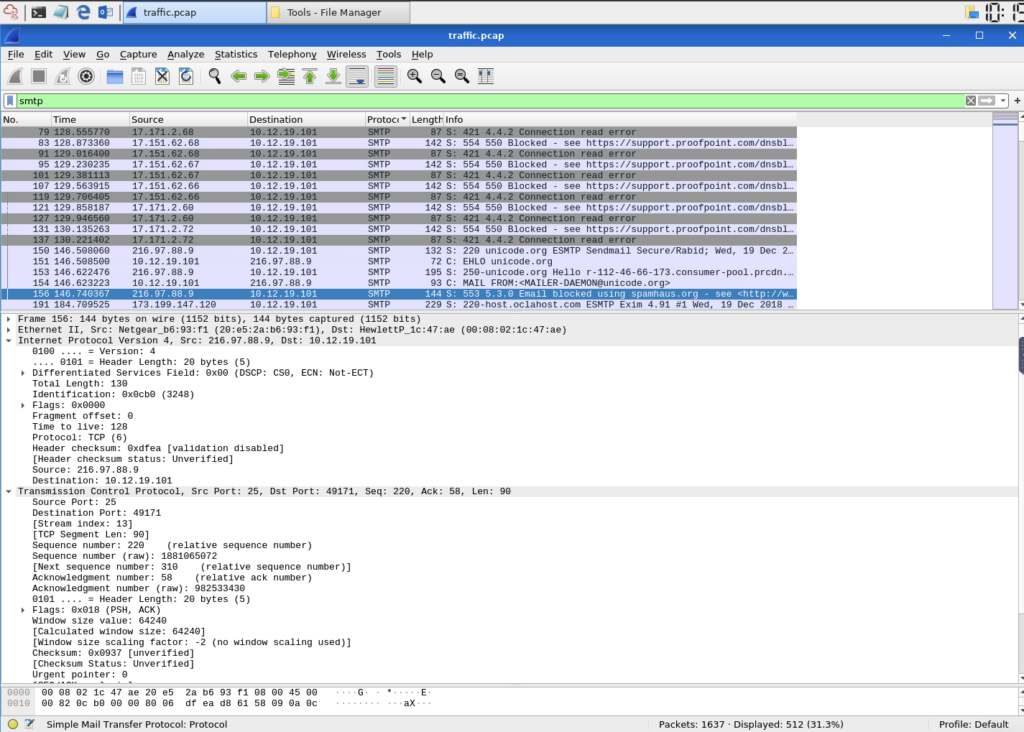1024x732 pixels.
Task: Edit capture file properties status icon
Action: [x=29, y=724]
